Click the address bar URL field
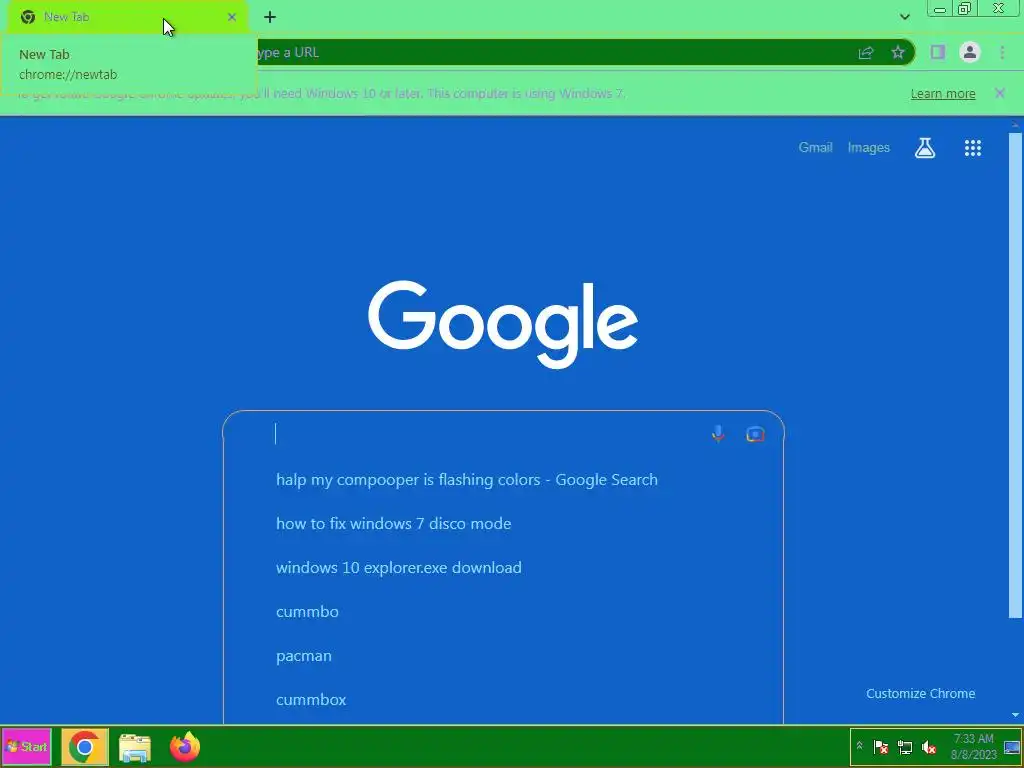This screenshot has width=1024, height=768. point(555,52)
